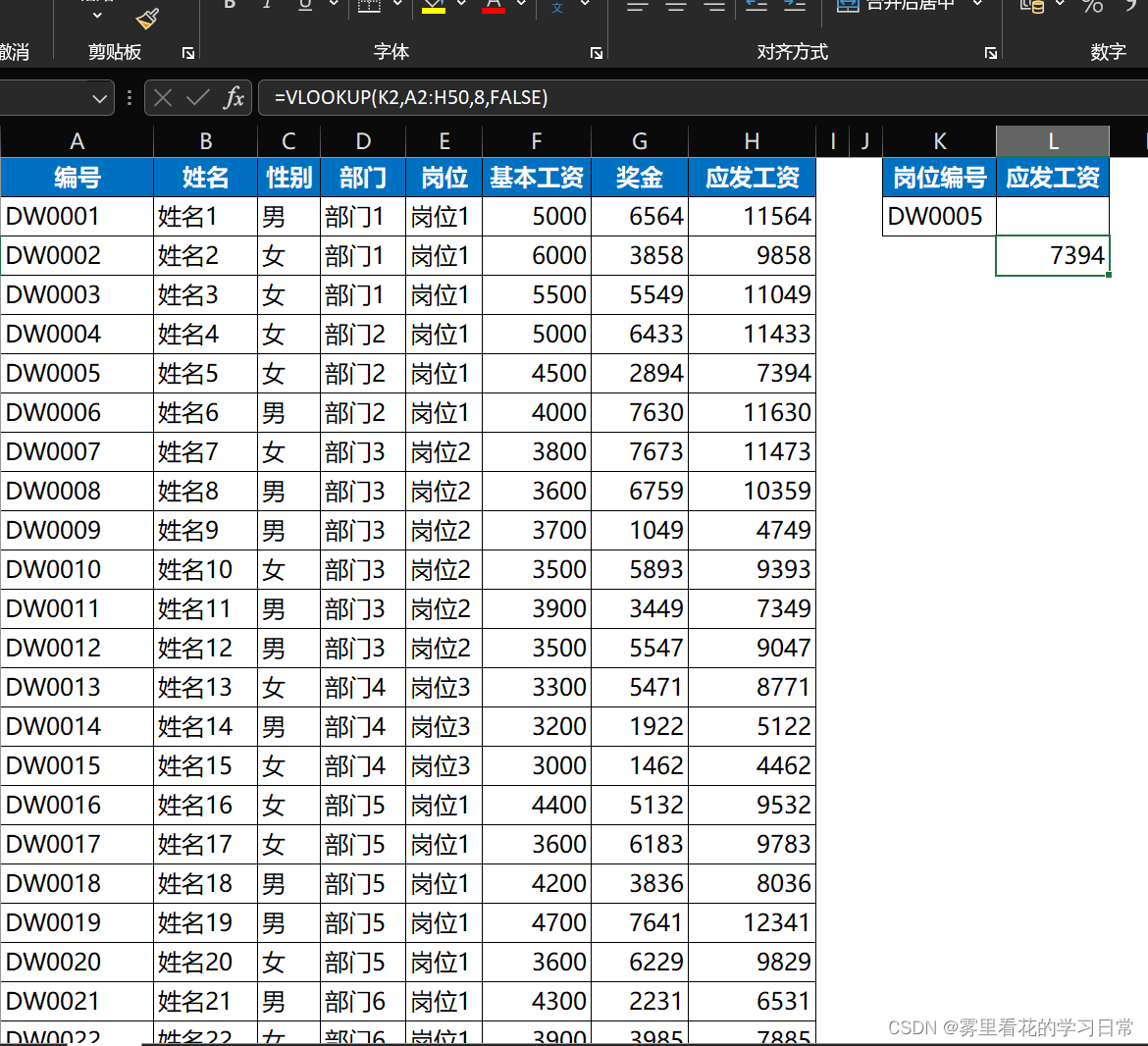Click the 姓名21 cell

[205, 1001]
